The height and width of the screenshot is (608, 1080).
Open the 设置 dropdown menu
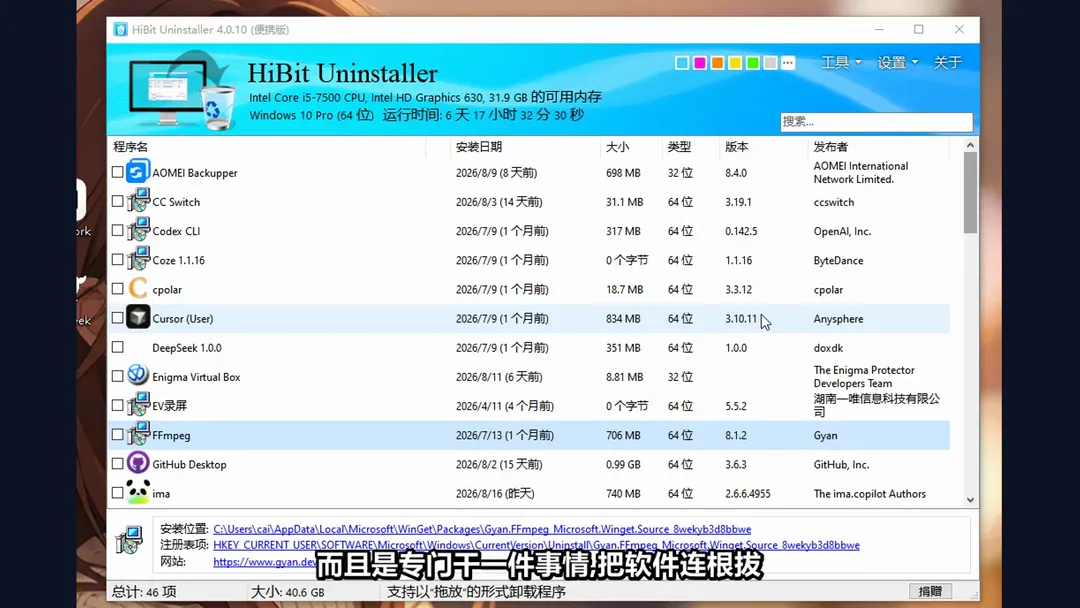pos(897,63)
